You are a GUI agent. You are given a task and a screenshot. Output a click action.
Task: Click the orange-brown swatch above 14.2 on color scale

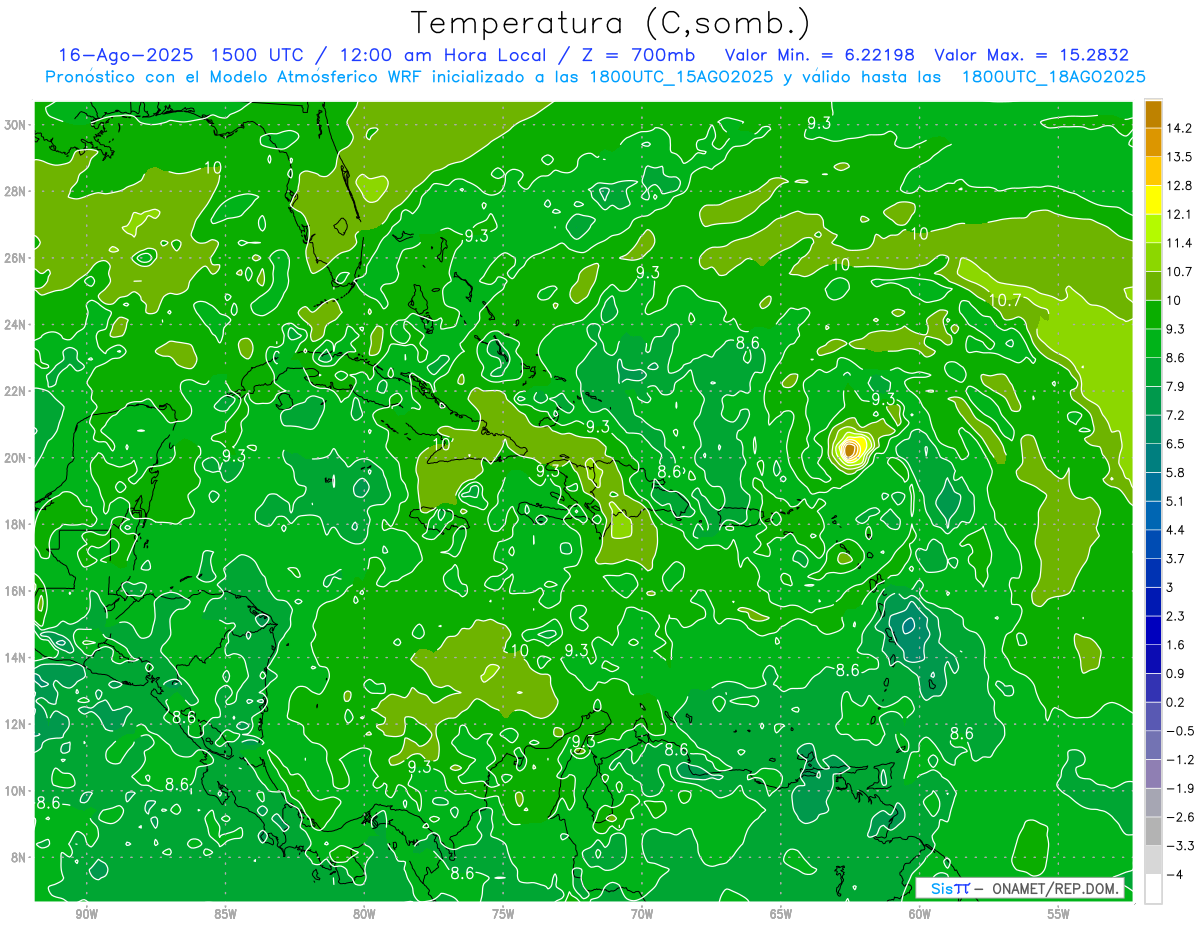point(1153,114)
